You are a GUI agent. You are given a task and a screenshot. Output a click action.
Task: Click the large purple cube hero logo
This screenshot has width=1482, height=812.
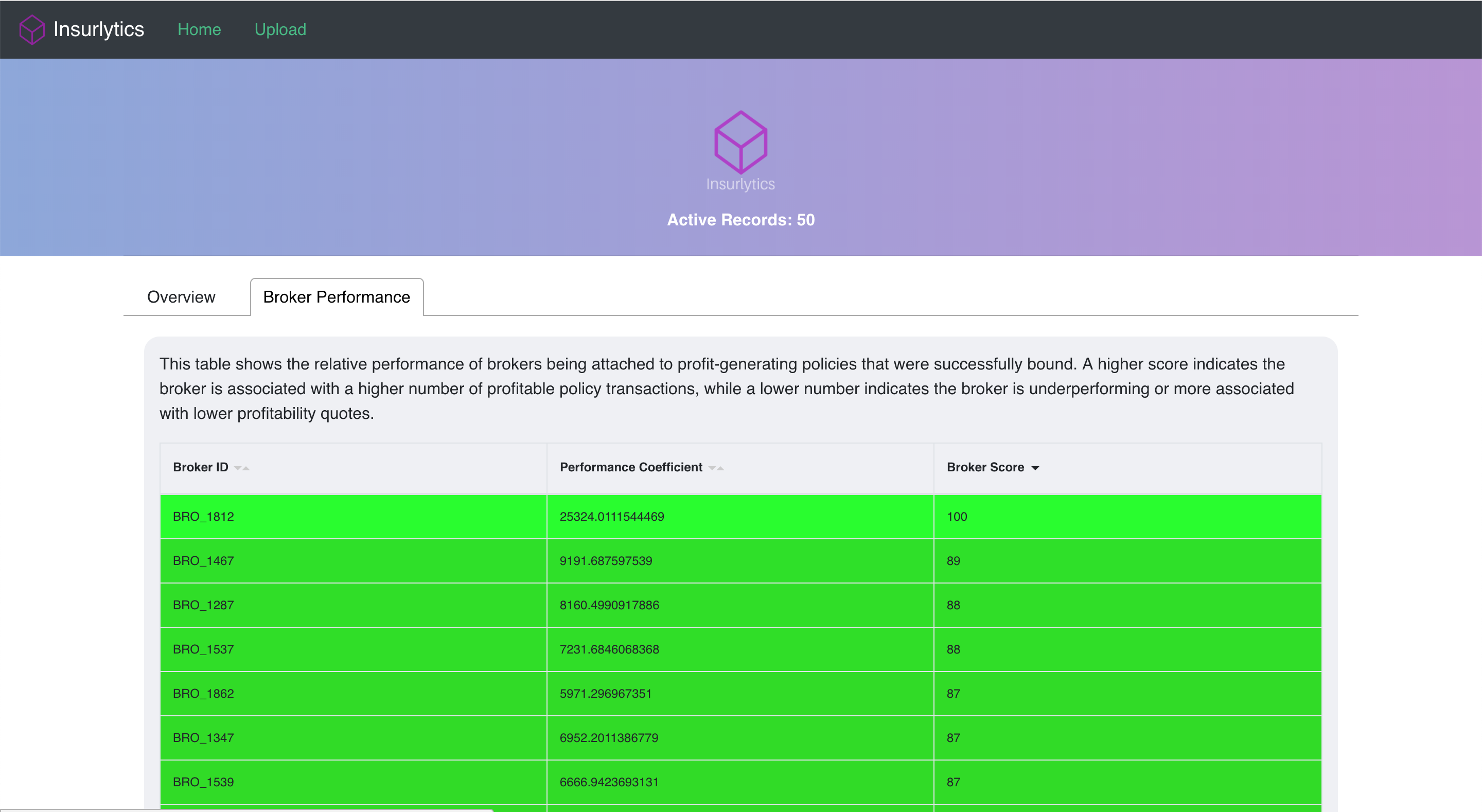(740, 142)
